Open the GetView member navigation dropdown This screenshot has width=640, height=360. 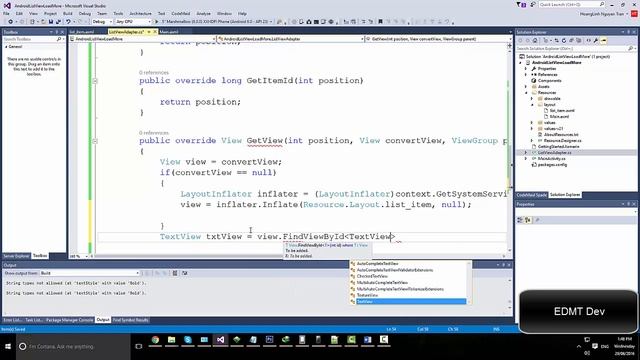click(438, 39)
